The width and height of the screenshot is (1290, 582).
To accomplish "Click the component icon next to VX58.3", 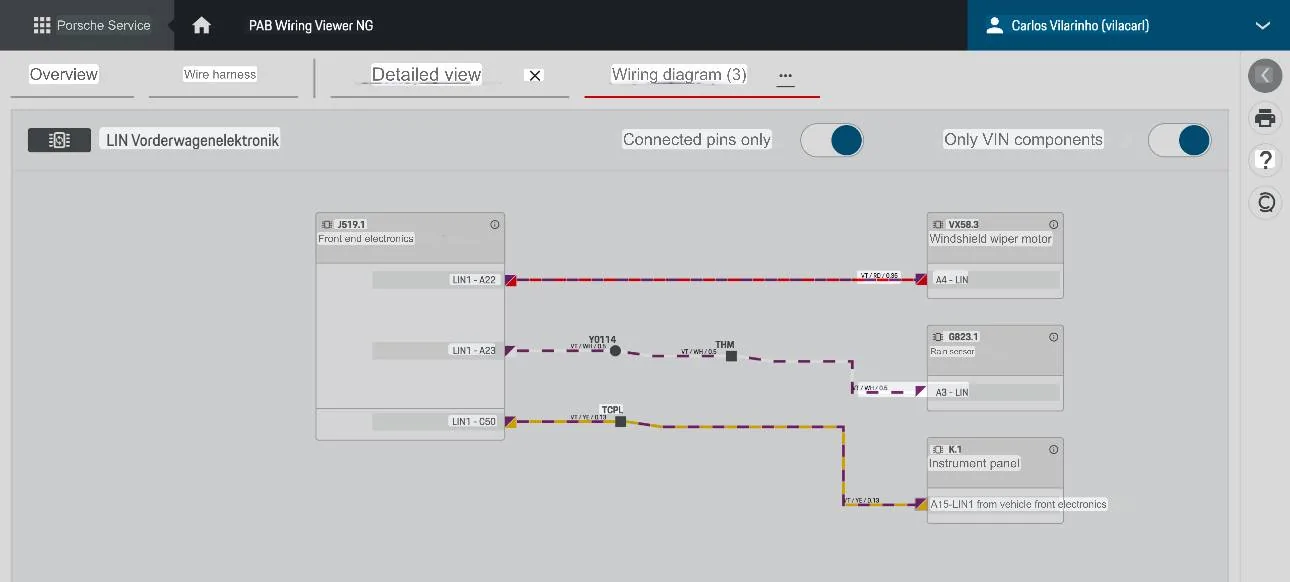I will [x=938, y=225].
